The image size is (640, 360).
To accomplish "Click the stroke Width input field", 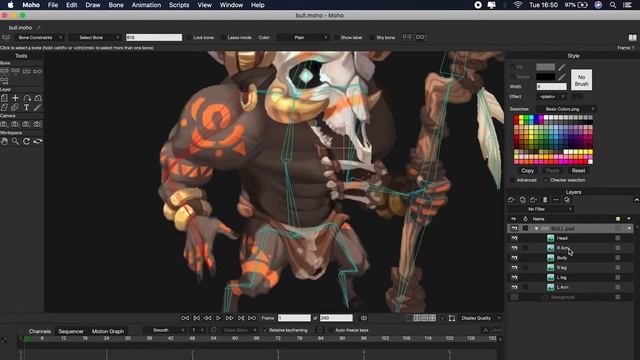I will pyautogui.click(x=551, y=87).
